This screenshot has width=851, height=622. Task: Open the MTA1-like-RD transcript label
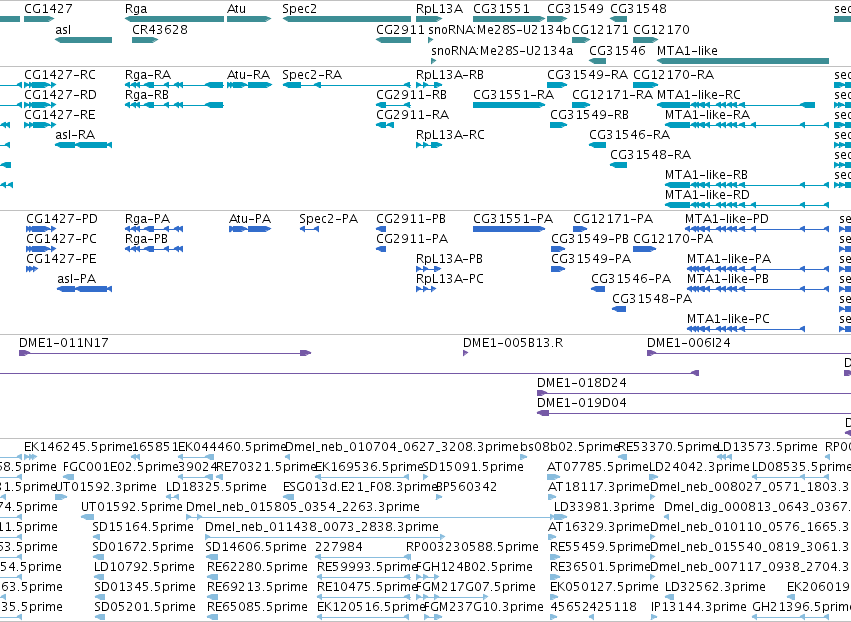tap(707, 195)
